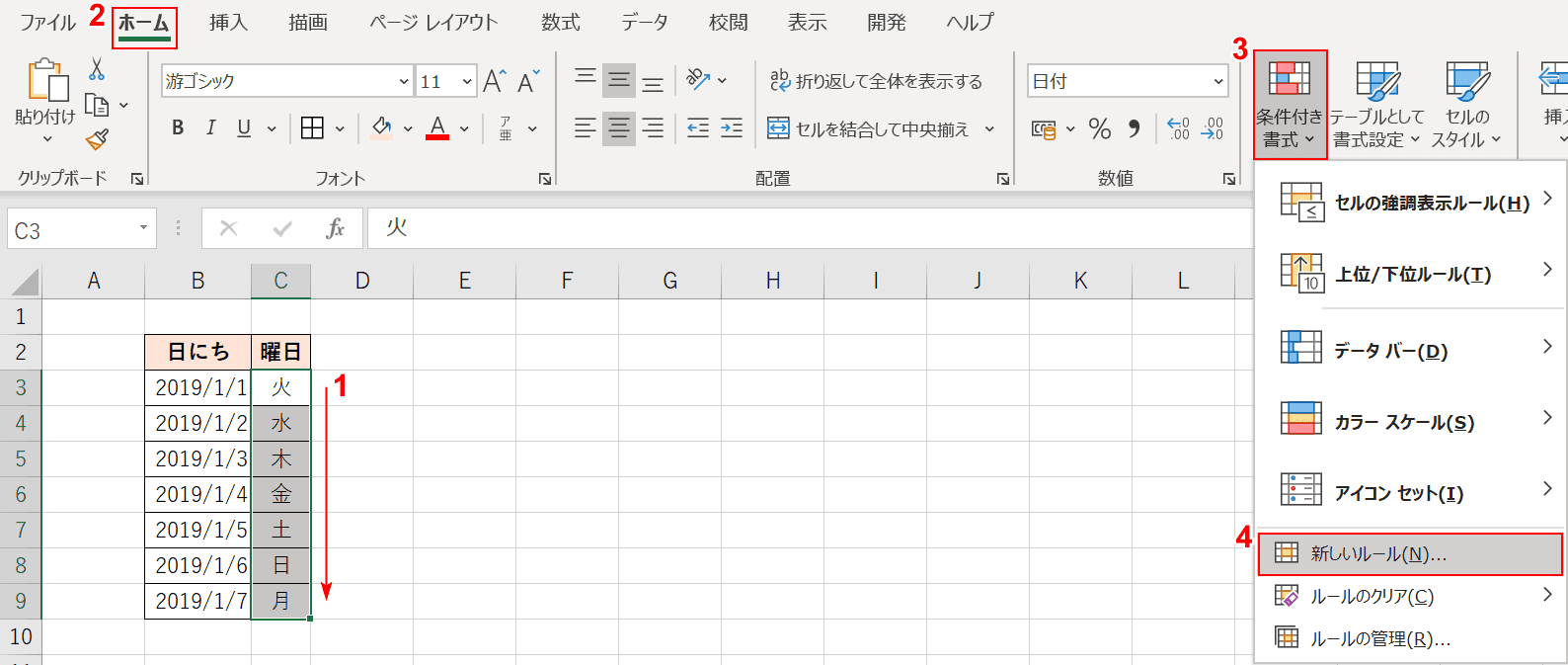The width and height of the screenshot is (1568, 665).
Task: Expand セルの強調表示ルール submenu
Action: pyautogui.click(x=1412, y=203)
